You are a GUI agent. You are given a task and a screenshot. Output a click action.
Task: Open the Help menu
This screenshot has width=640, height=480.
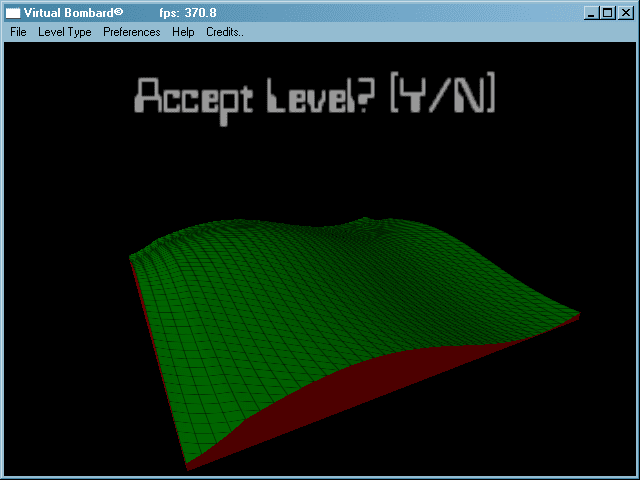pyautogui.click(x=183, y=32)
